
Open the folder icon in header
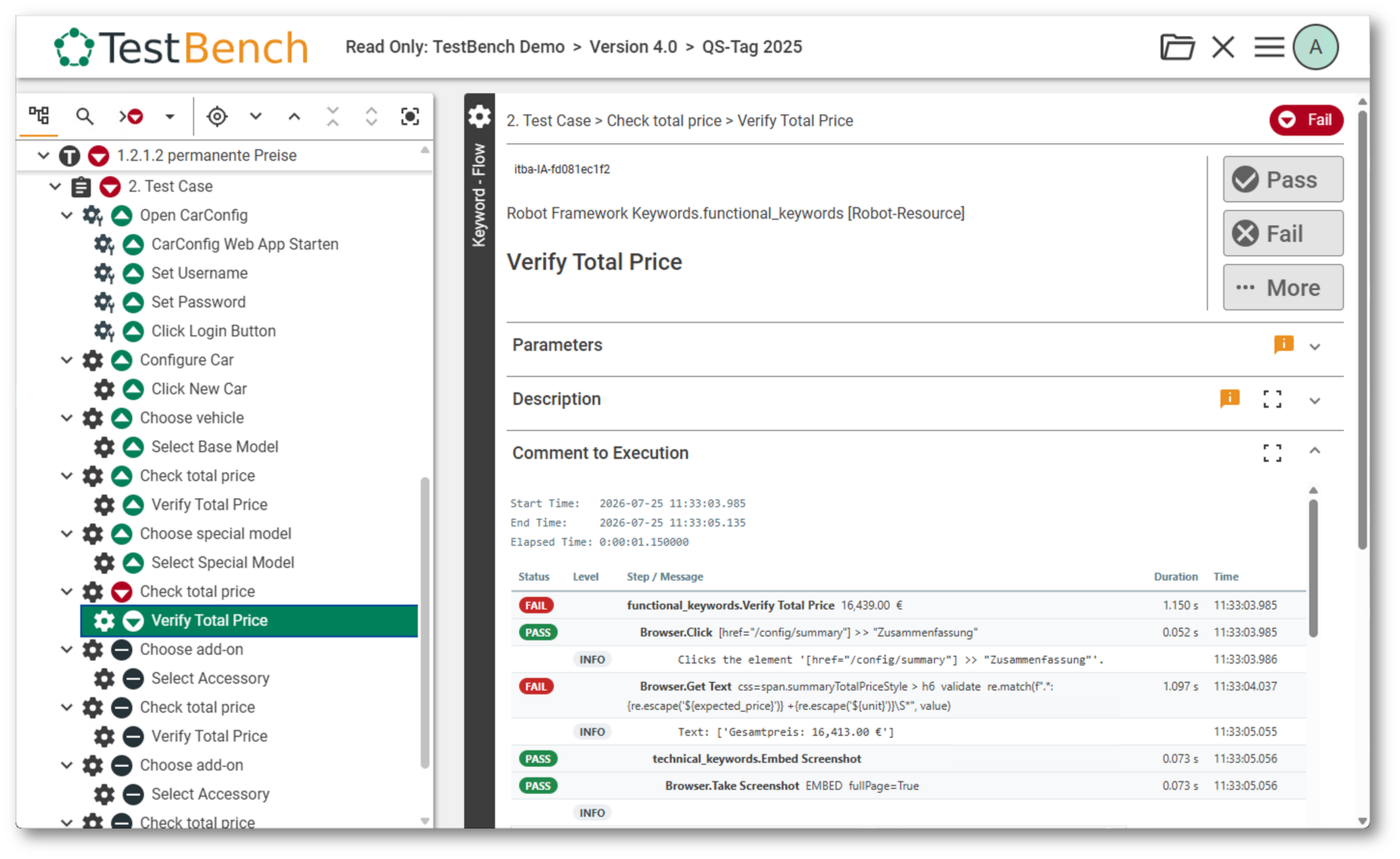click(1177, 47)
